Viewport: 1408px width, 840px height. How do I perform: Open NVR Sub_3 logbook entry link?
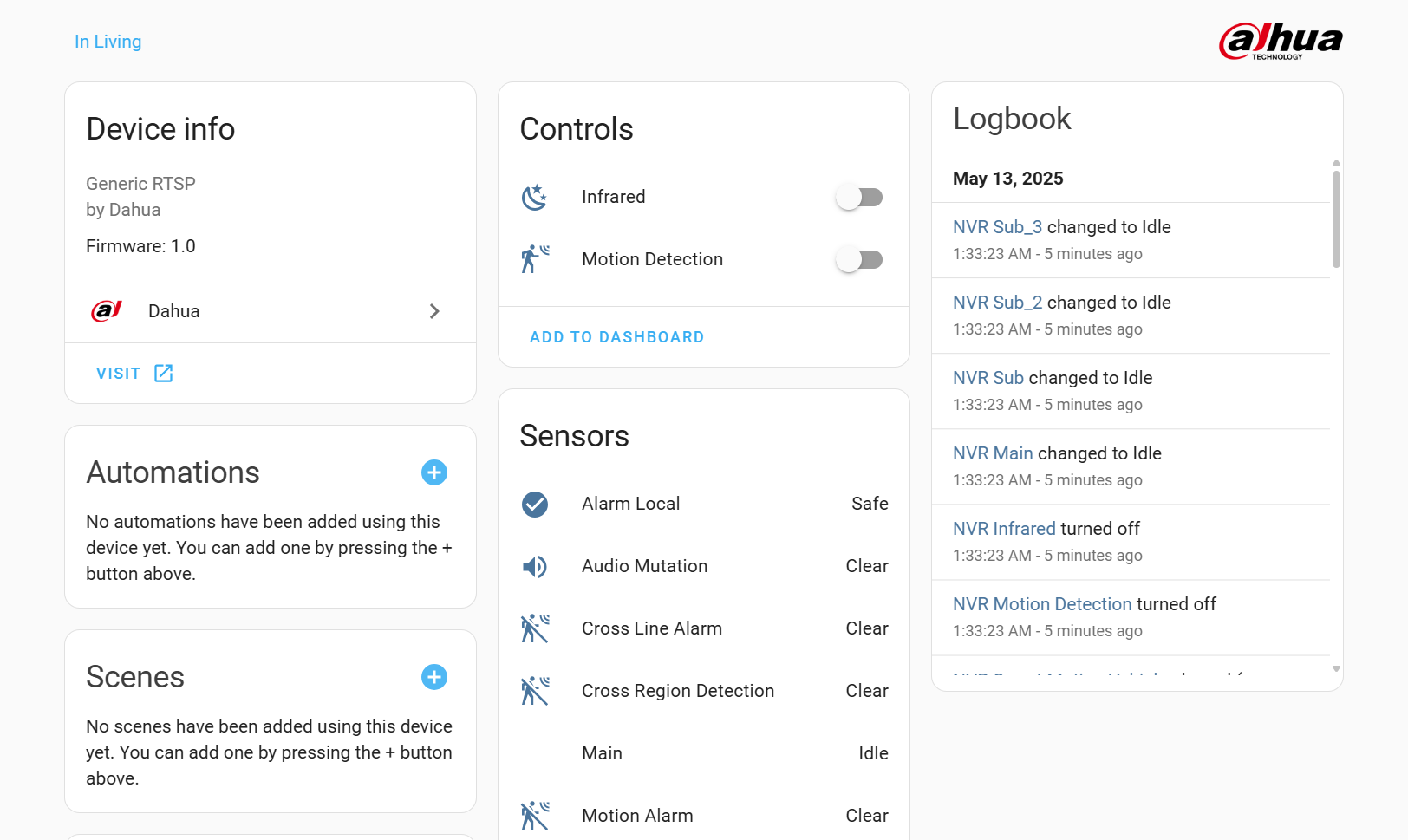[x=997, y=227]
